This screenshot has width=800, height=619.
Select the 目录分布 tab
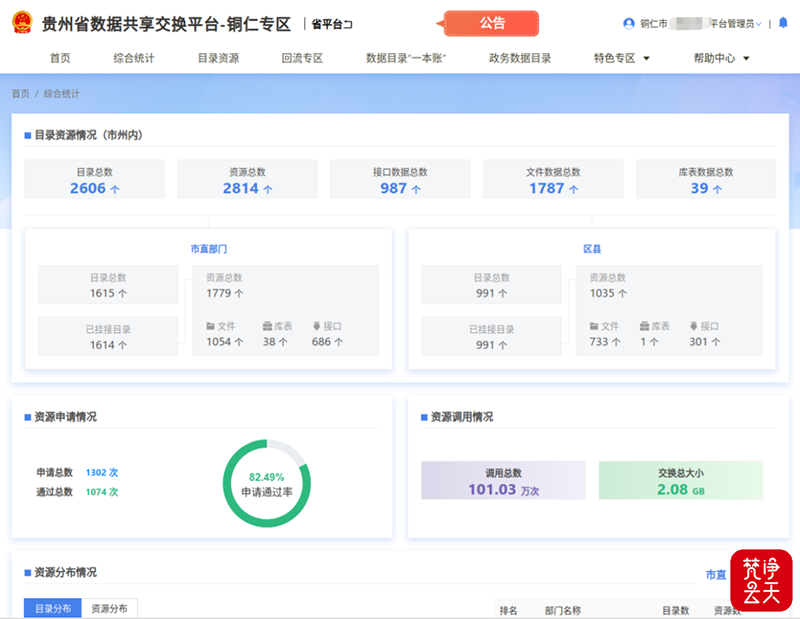pos(53,608)
